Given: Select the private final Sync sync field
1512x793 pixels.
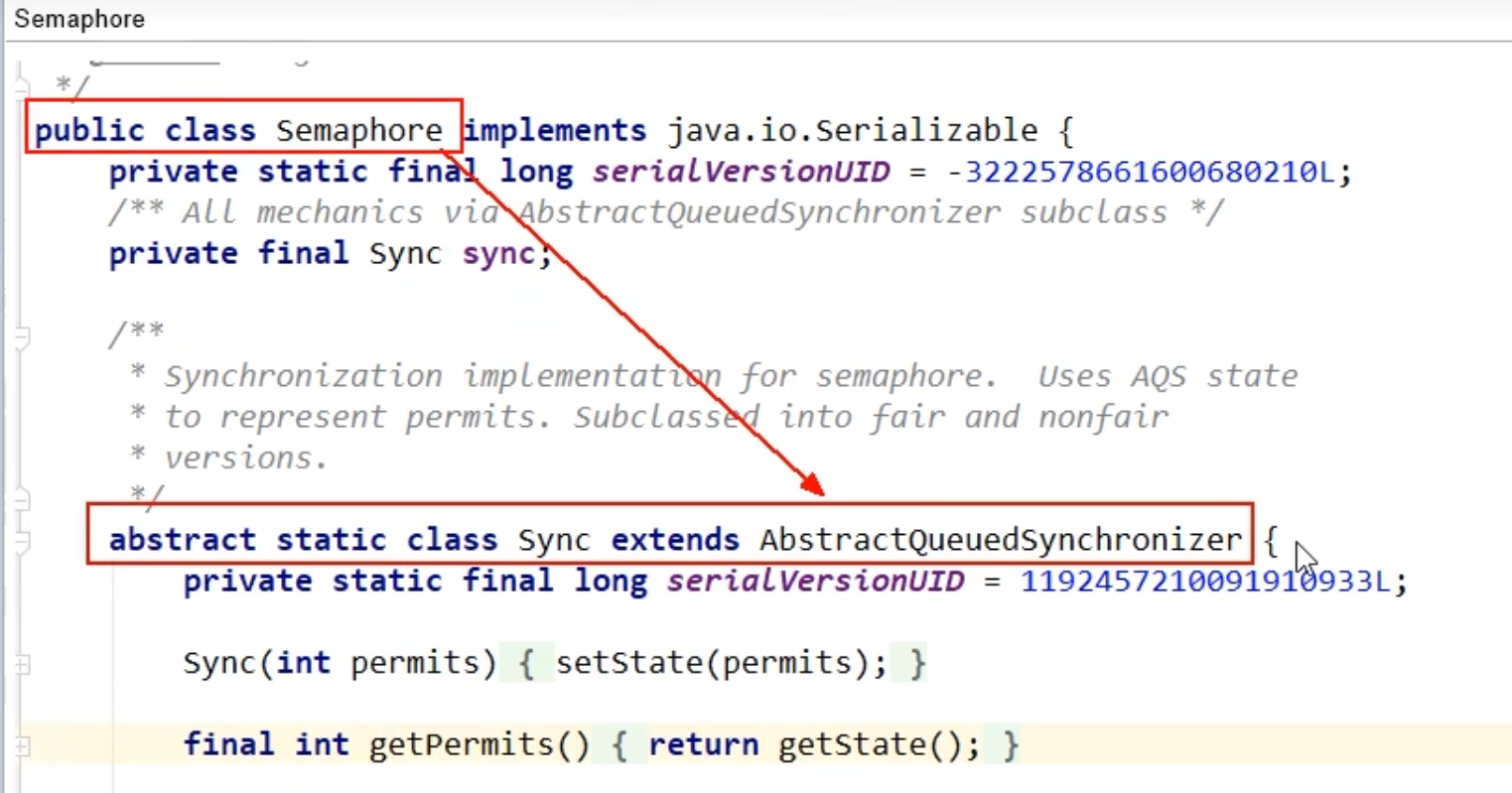Looking at the screenshot, I should (x=328, y=253).
